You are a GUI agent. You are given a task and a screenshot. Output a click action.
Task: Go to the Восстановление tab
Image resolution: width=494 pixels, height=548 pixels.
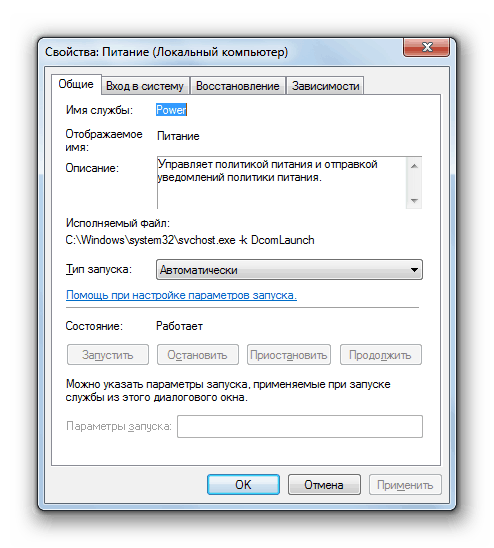[x=238, y=86]
